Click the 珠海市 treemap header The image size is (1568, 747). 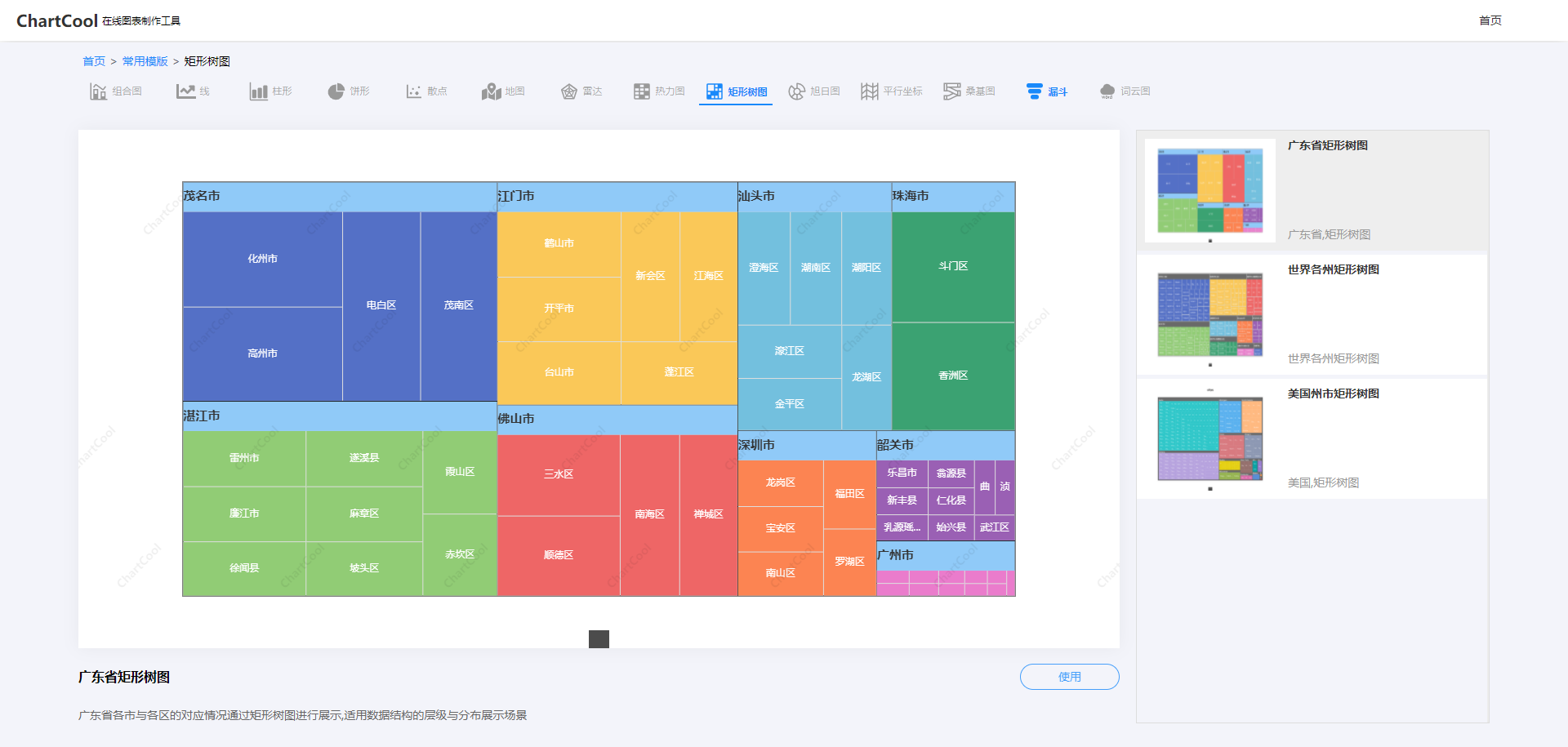[953, 197]
